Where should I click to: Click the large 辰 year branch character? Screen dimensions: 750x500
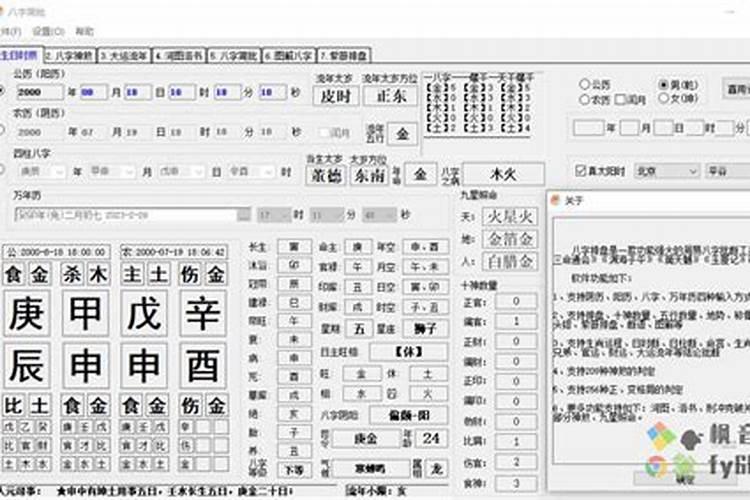27,366
